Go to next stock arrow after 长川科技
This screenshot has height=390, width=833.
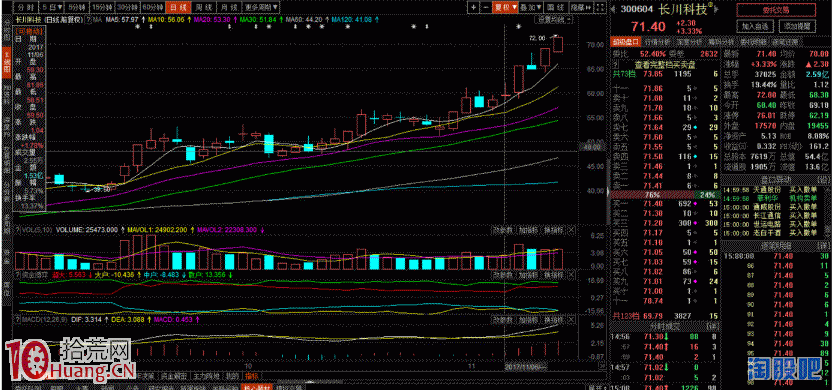(x=716, y=9)
